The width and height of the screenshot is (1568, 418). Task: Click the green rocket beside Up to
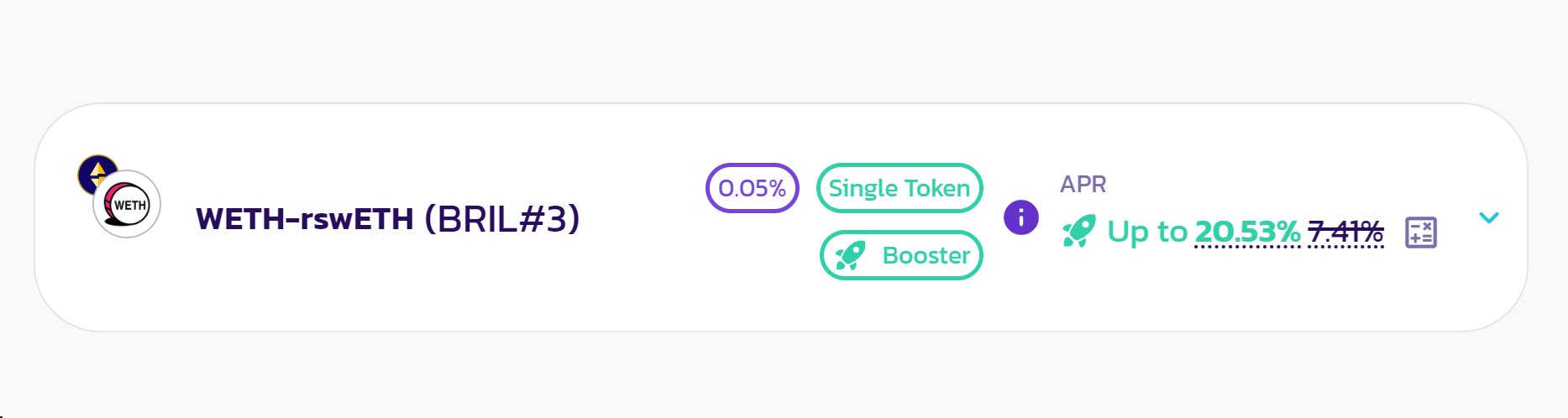point(1078,231)
